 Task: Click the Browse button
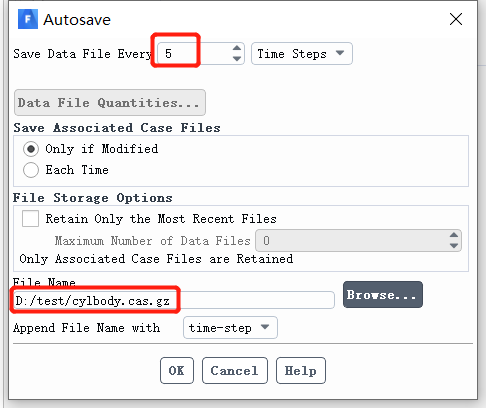[383, 294]
